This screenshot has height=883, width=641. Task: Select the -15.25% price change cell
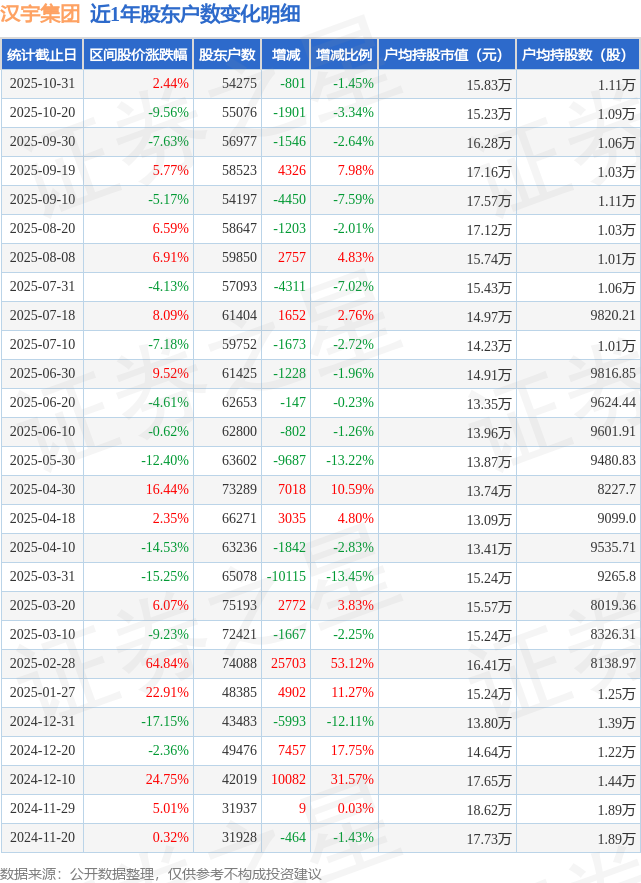[x=167, y=576]
